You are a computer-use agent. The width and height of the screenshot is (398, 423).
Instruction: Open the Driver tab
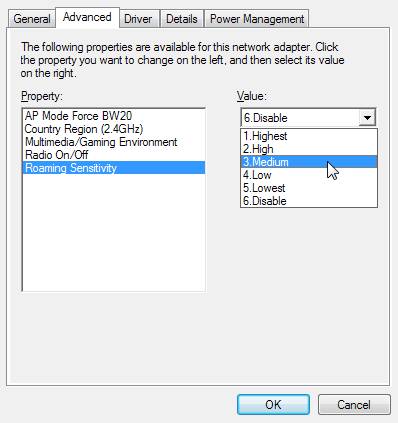pos(138,19)
